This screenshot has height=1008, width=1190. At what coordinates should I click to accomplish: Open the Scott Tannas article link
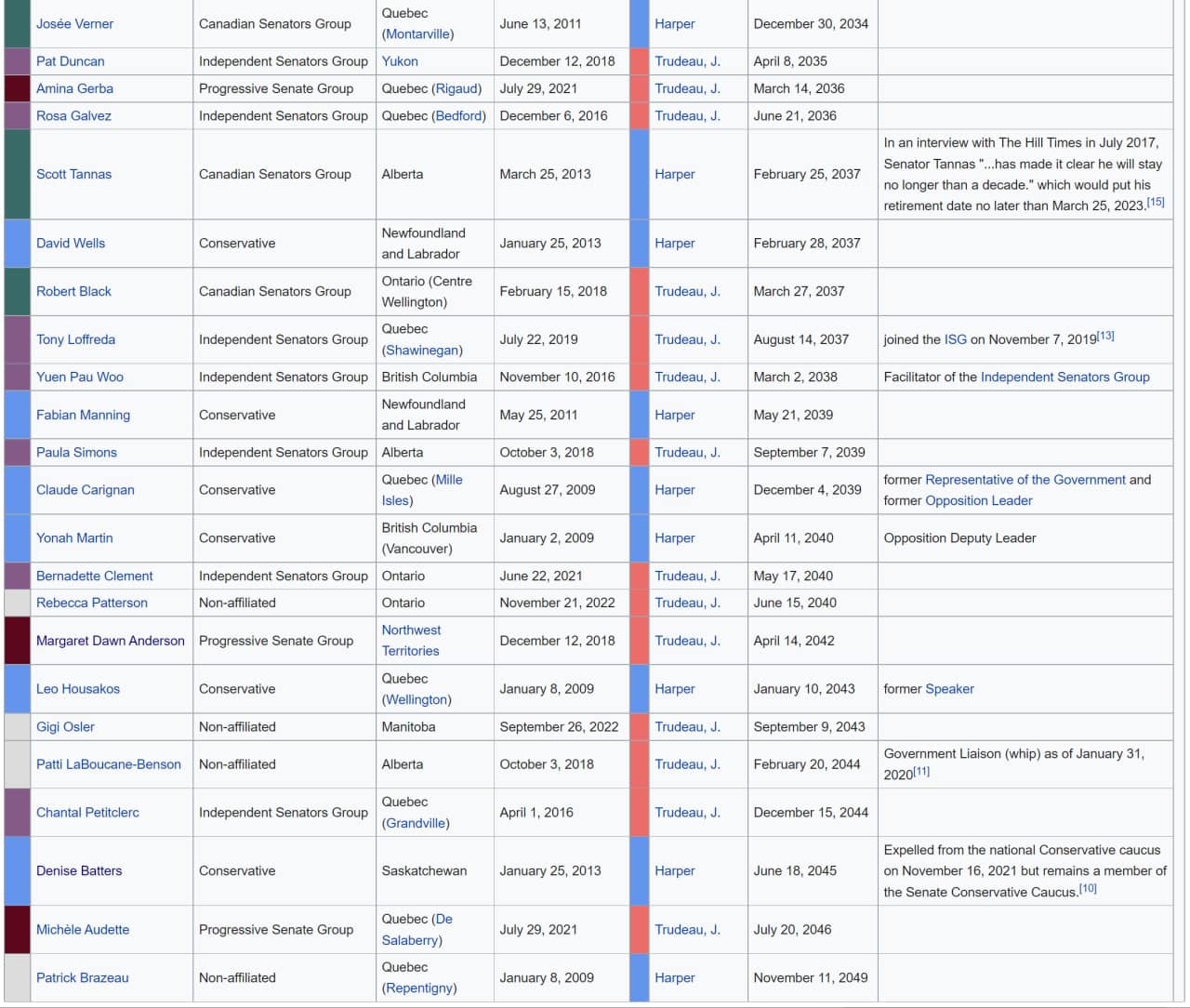tap(73, 174)
